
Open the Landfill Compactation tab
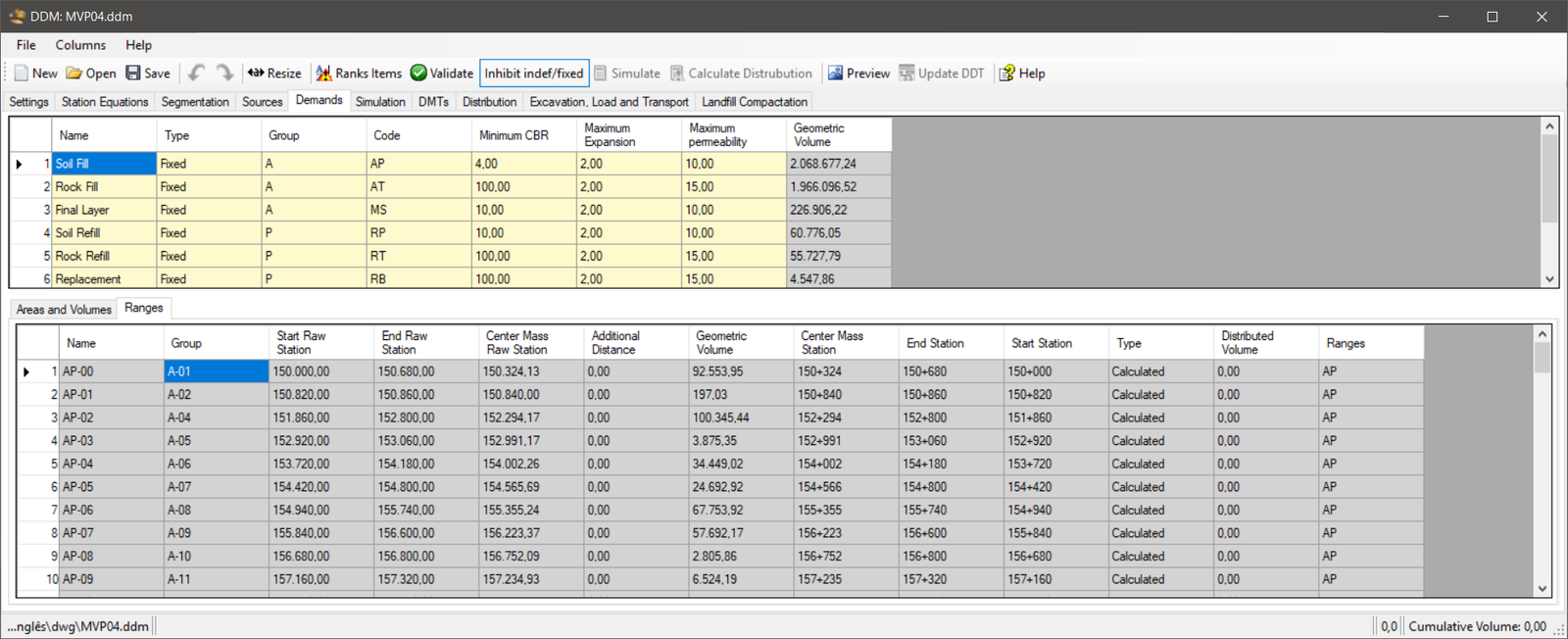tap(754, 102)
